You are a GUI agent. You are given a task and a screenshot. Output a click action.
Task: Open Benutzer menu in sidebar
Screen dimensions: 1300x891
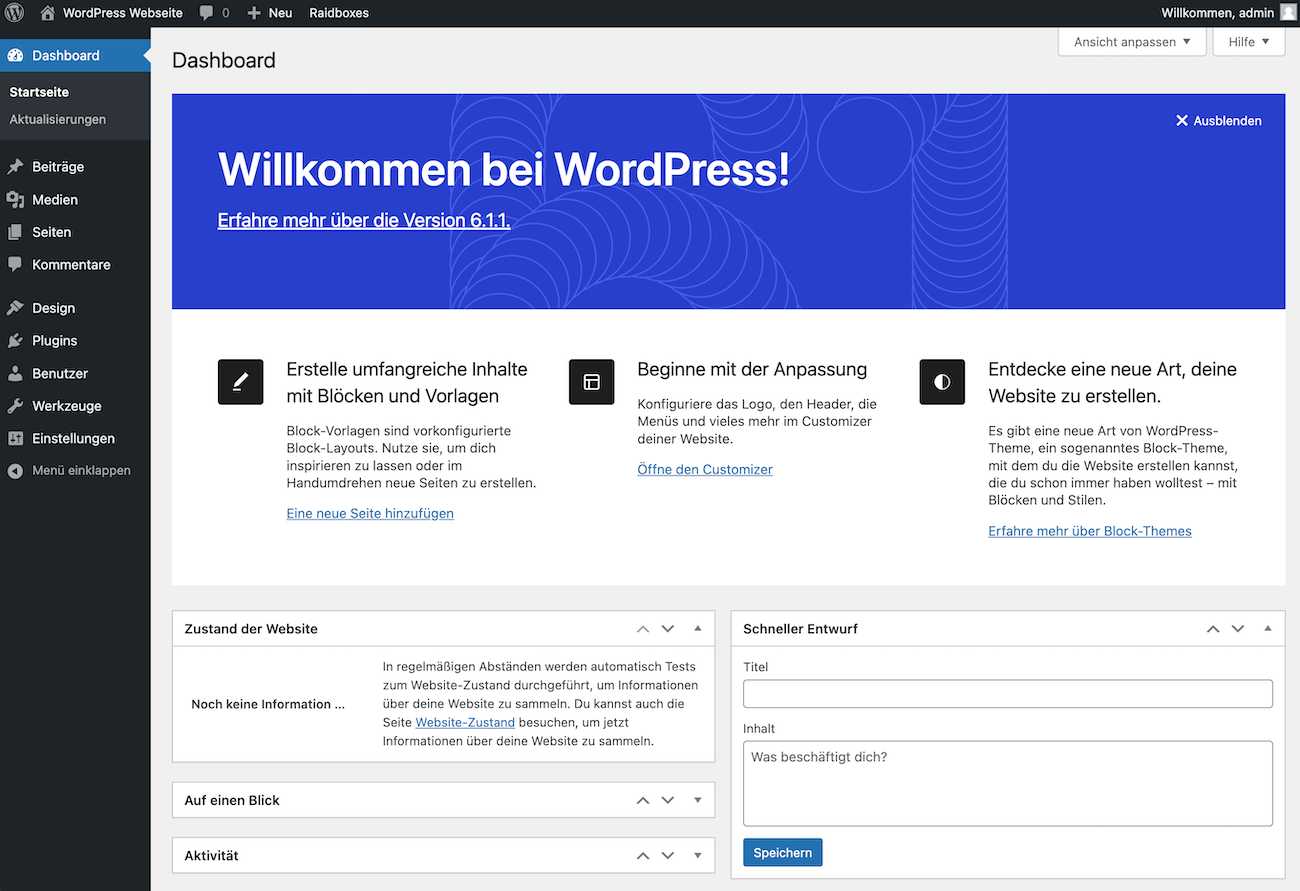coord(75,373)
